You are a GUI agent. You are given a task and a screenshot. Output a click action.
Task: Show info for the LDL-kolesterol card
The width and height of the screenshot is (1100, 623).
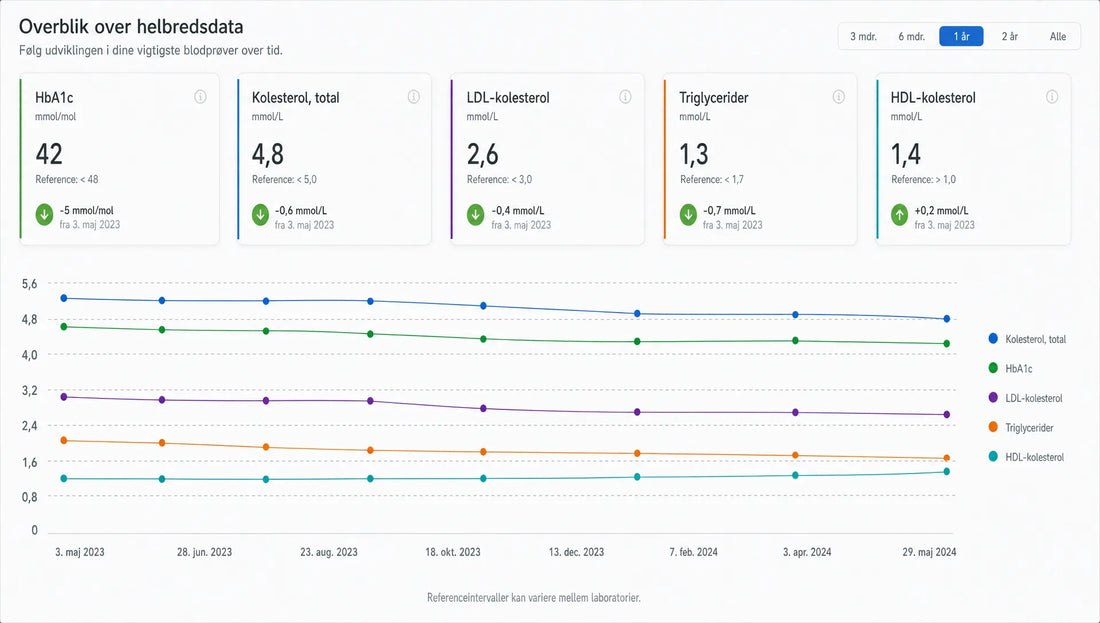625,97
